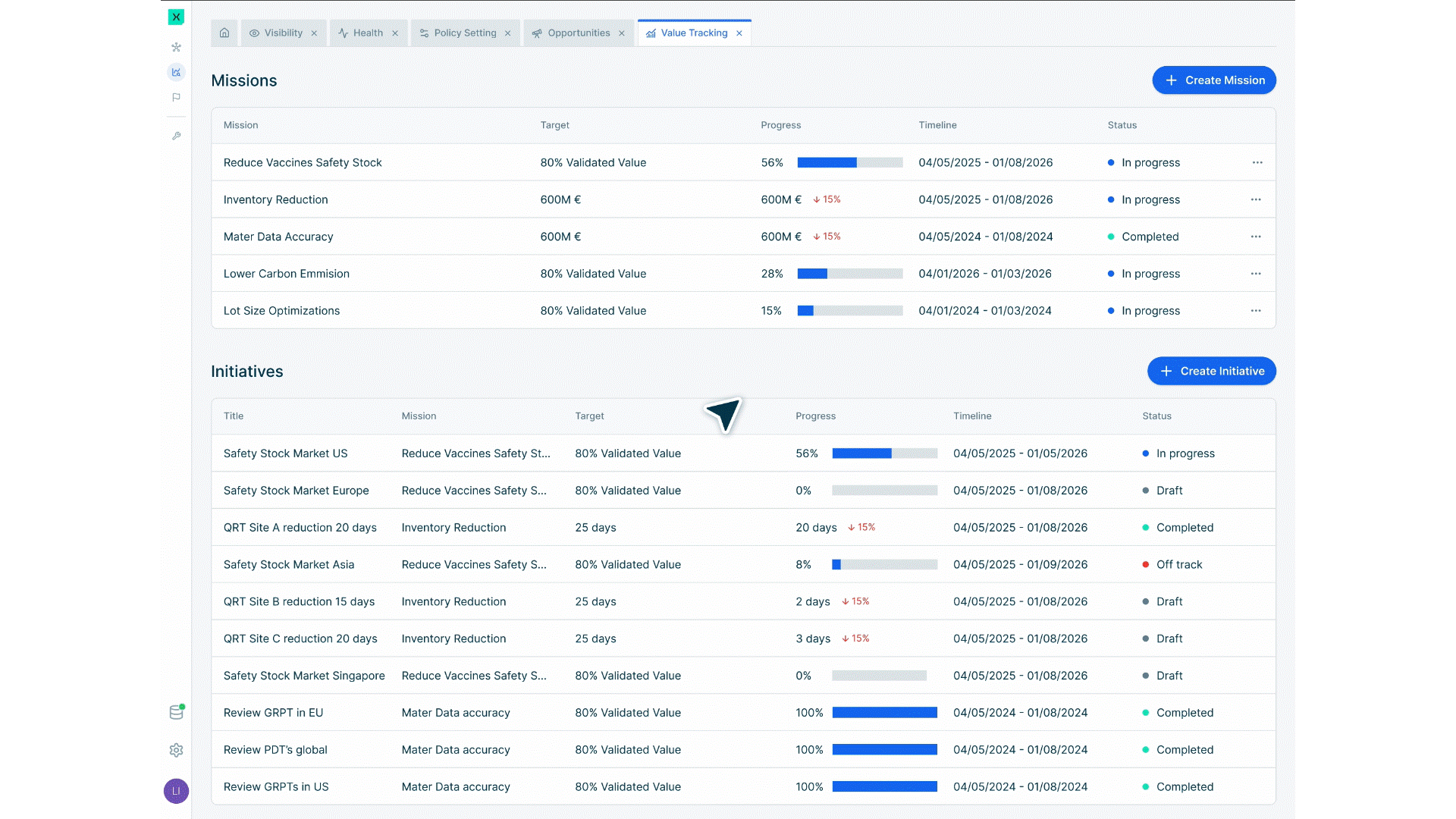Click the Missions table Status column header
This screenshot has height=819, width=1456.
point(1122,125)
